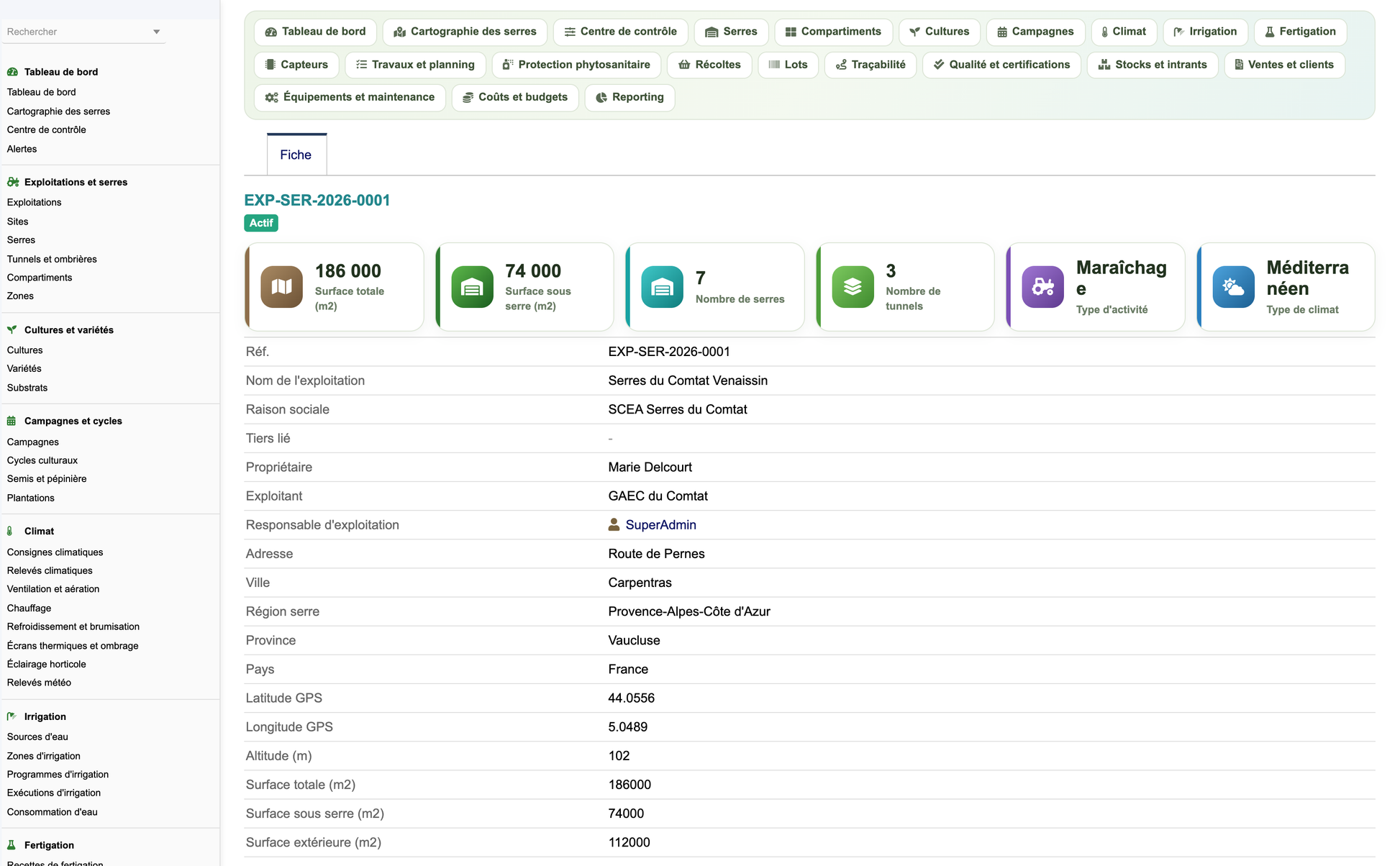Open Exploitations in sidebar
This screenshot has height=866, width=1400.
tap(34, 202)
